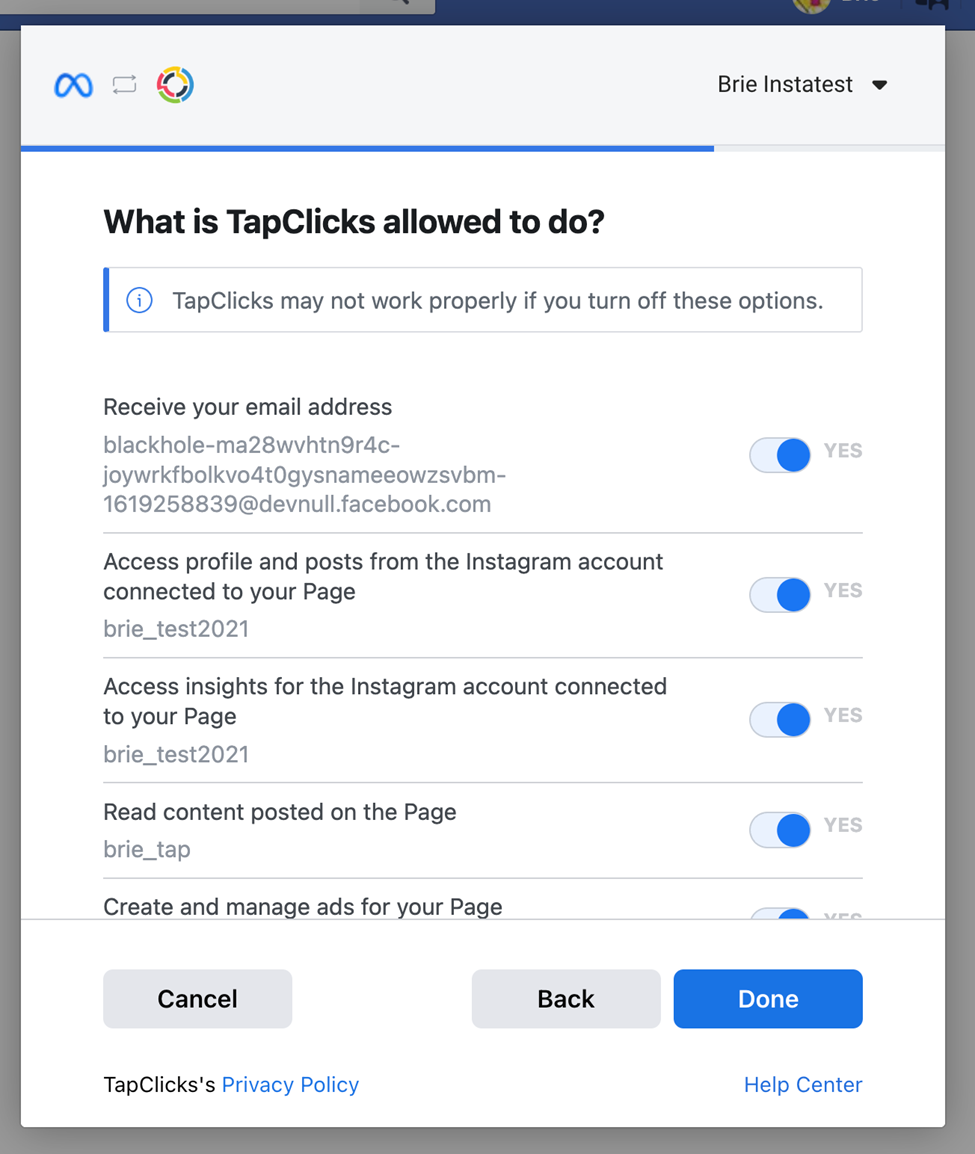Go Back to the previous step

click(x=566, y=999)
